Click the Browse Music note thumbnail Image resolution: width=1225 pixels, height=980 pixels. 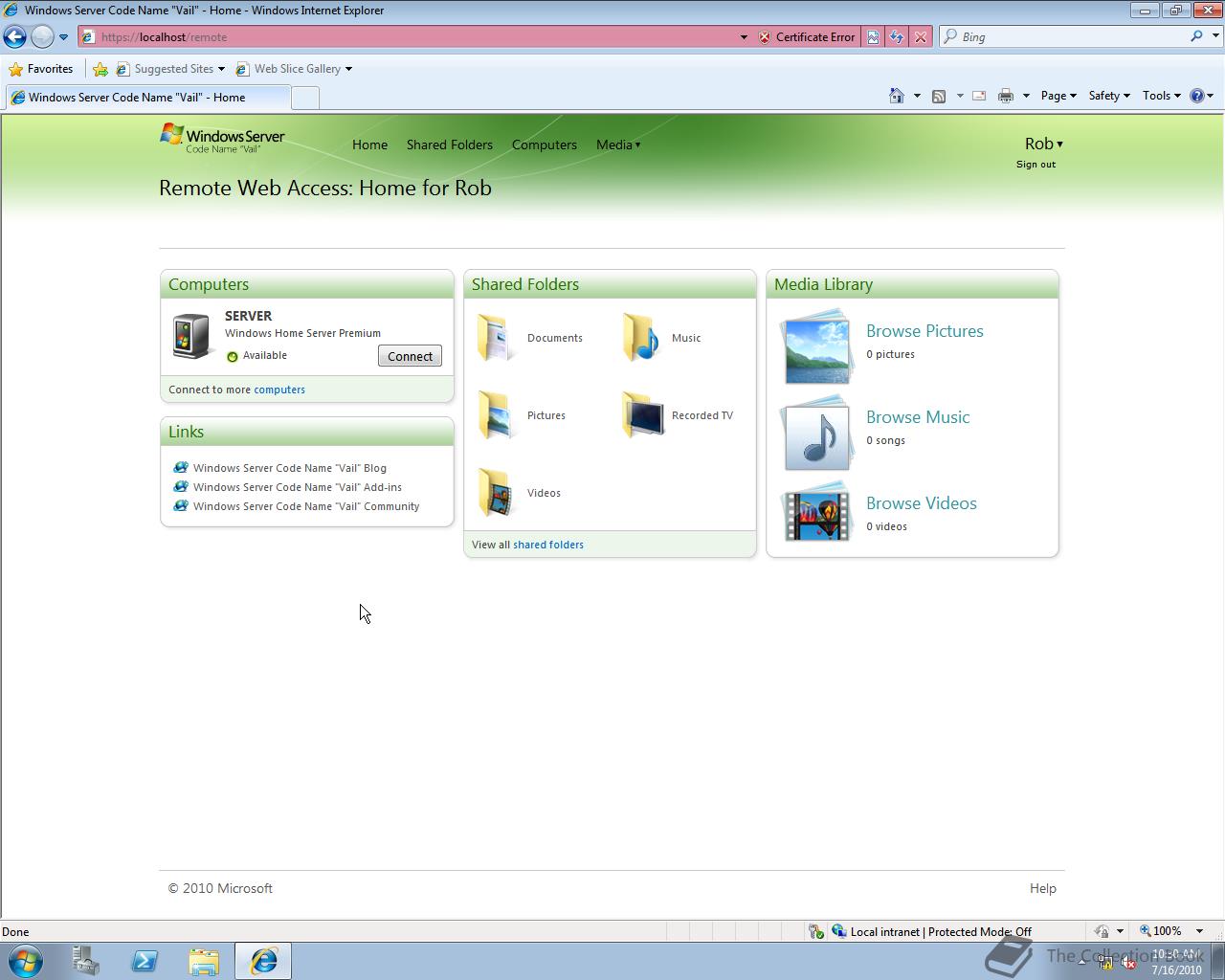[x=815, y=433]
